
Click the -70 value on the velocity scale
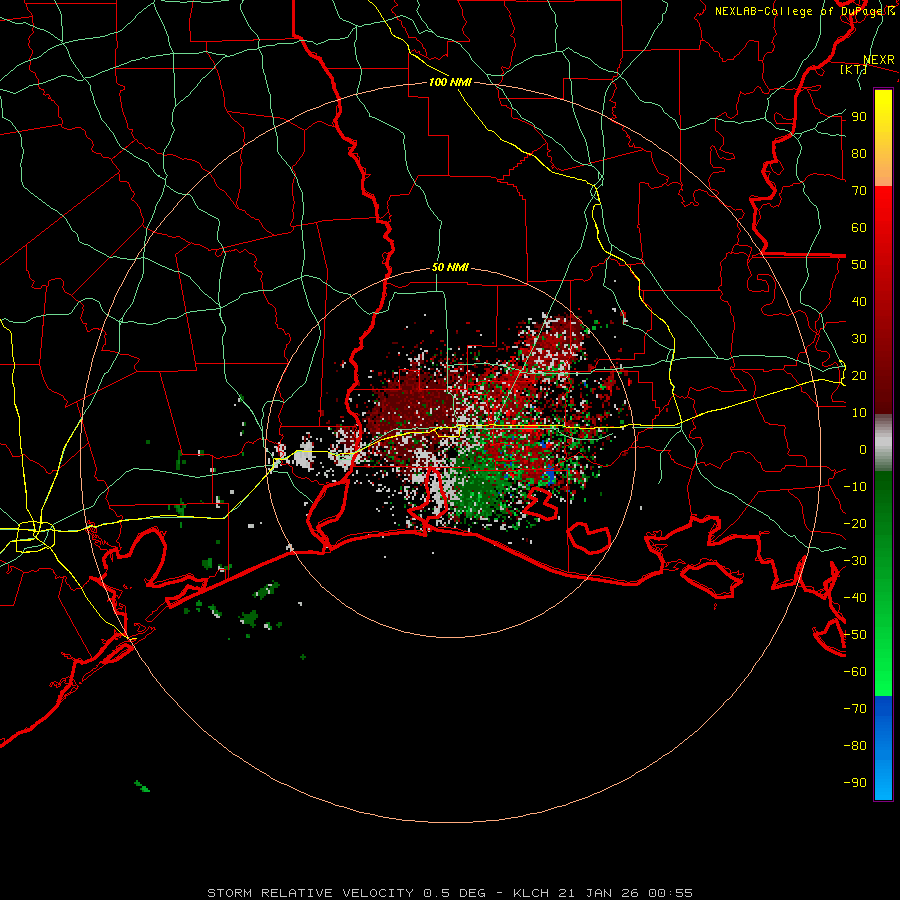coord(855,709)
